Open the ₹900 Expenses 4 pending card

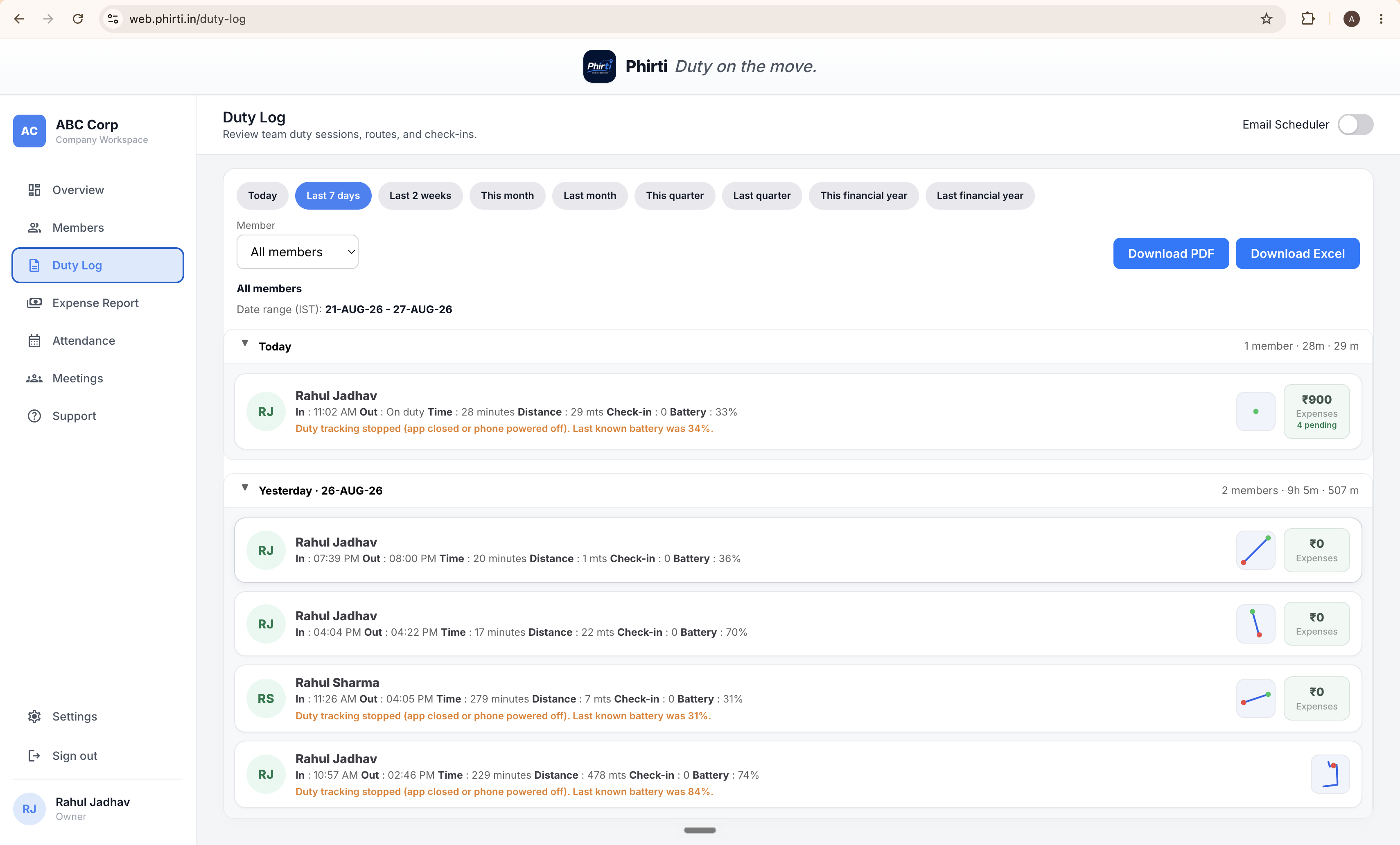pos(1316,411)
